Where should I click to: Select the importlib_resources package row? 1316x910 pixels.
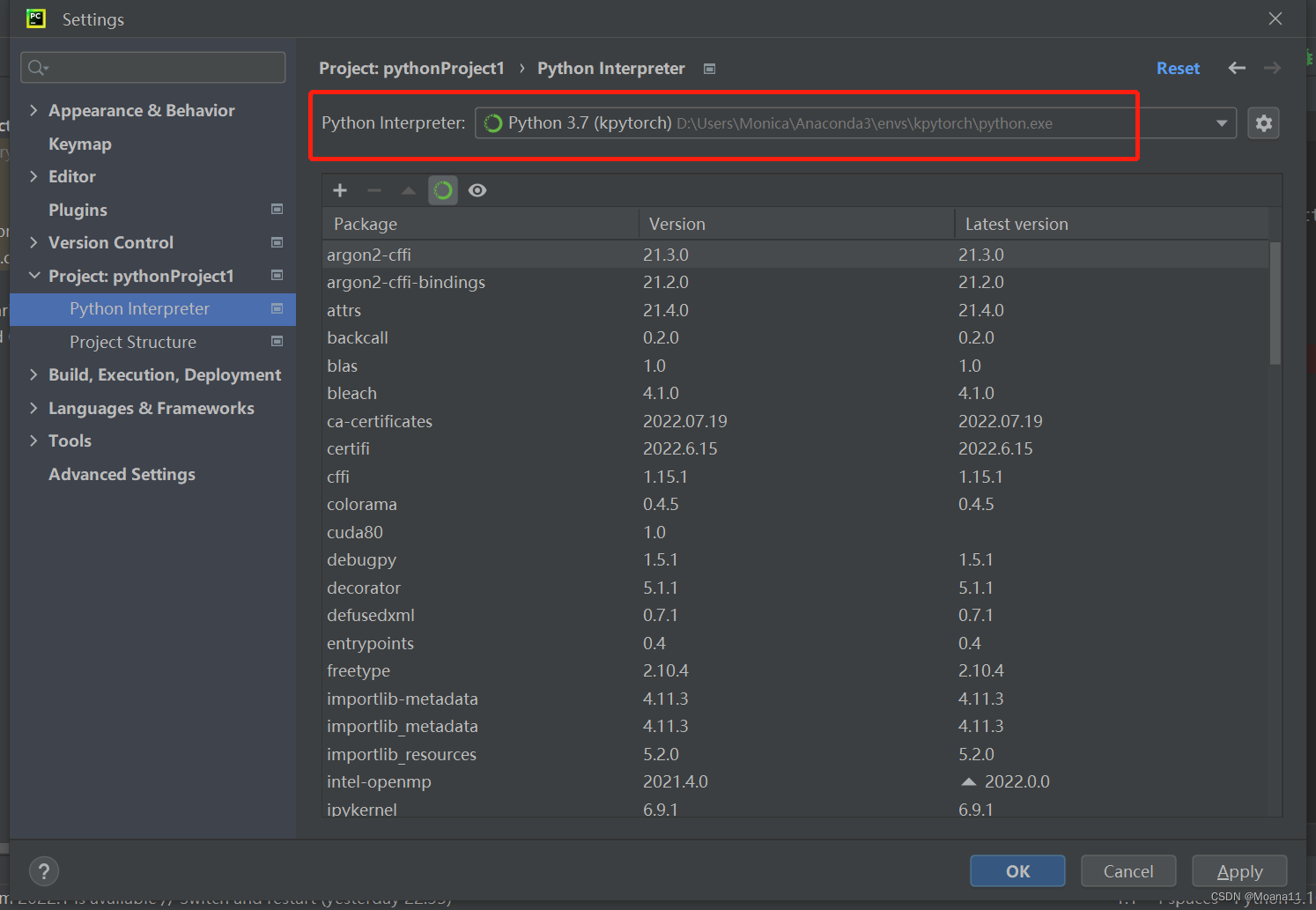pyautogui.click(x=796, y=754)
